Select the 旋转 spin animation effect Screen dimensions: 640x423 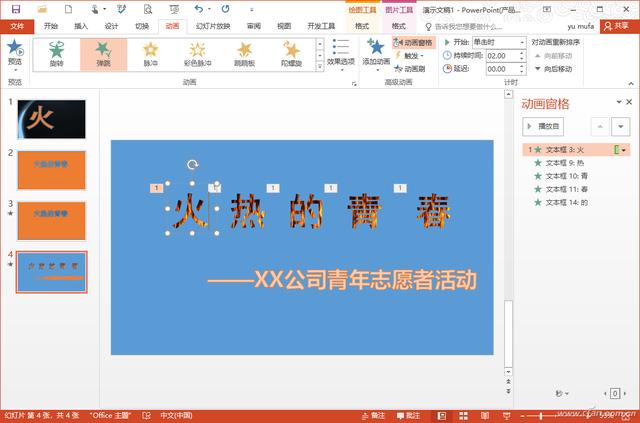pos(57,54)
